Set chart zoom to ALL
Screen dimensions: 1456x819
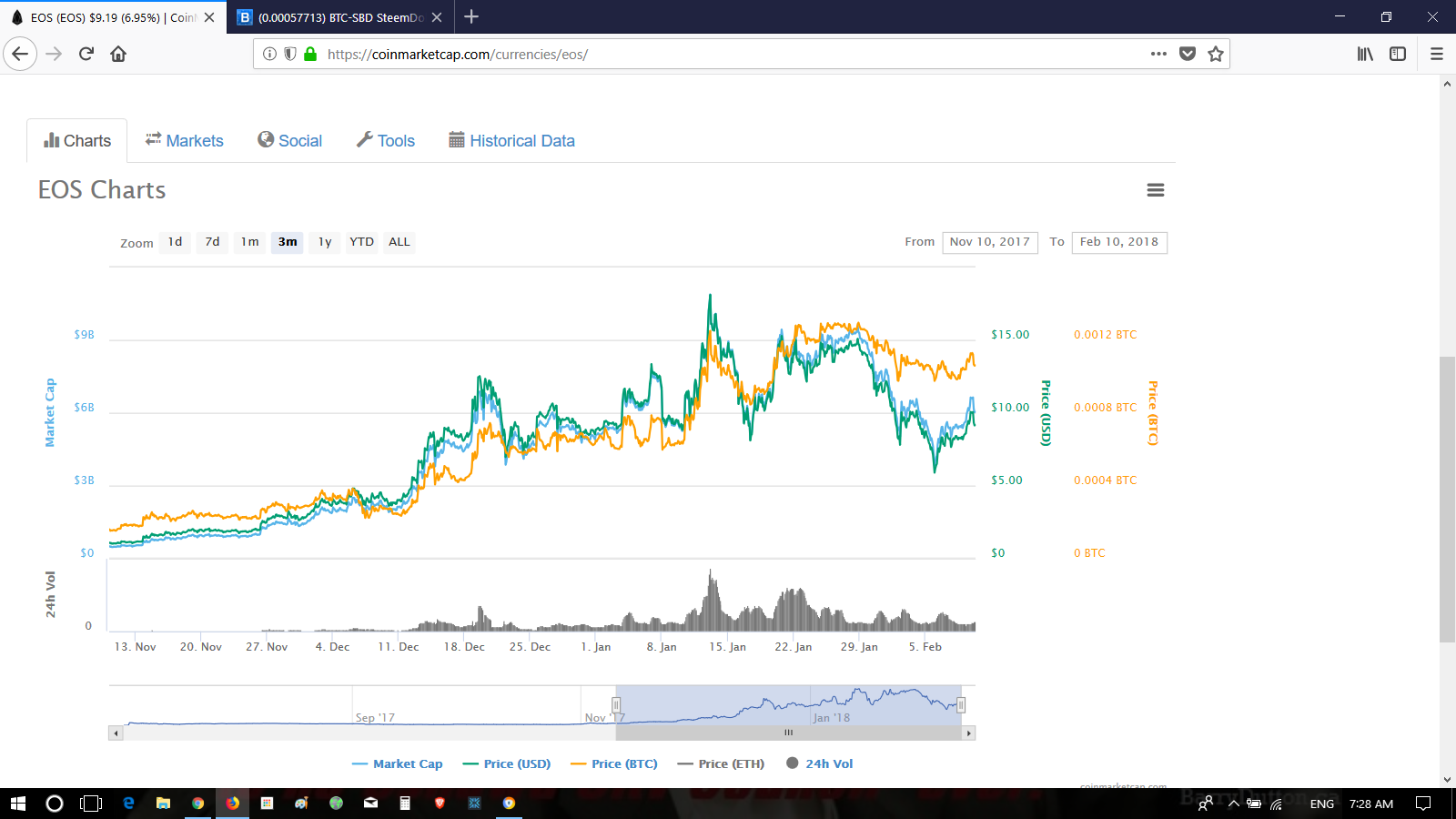click(x=399, y=242)
